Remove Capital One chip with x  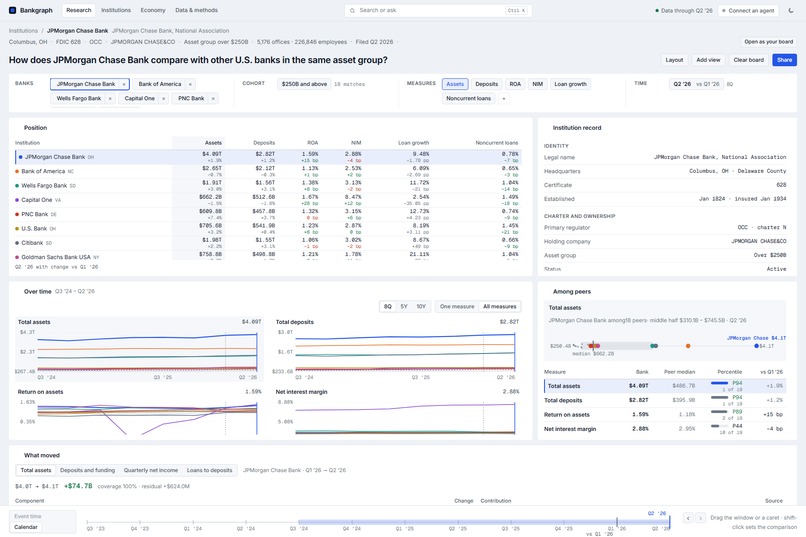(164, 99)
